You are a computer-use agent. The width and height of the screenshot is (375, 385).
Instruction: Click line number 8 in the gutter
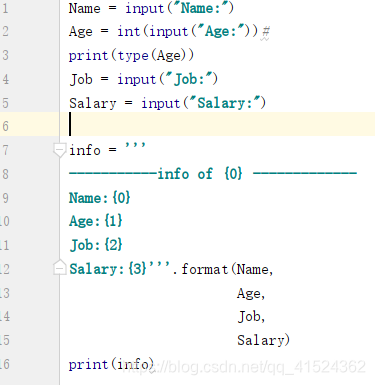tap(5, 174)
